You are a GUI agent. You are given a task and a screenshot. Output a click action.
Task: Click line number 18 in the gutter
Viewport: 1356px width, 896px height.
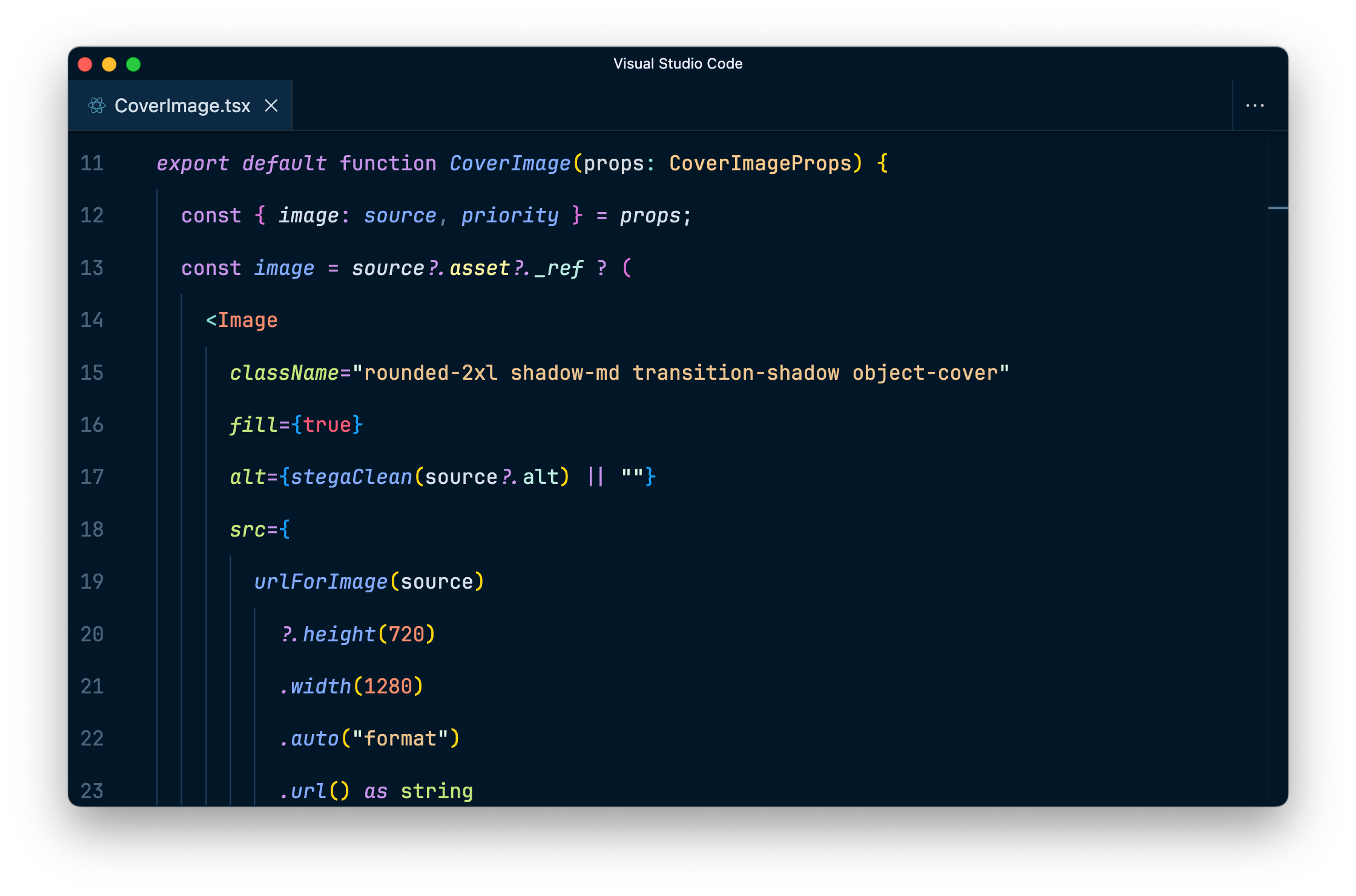tap(92, 529)
